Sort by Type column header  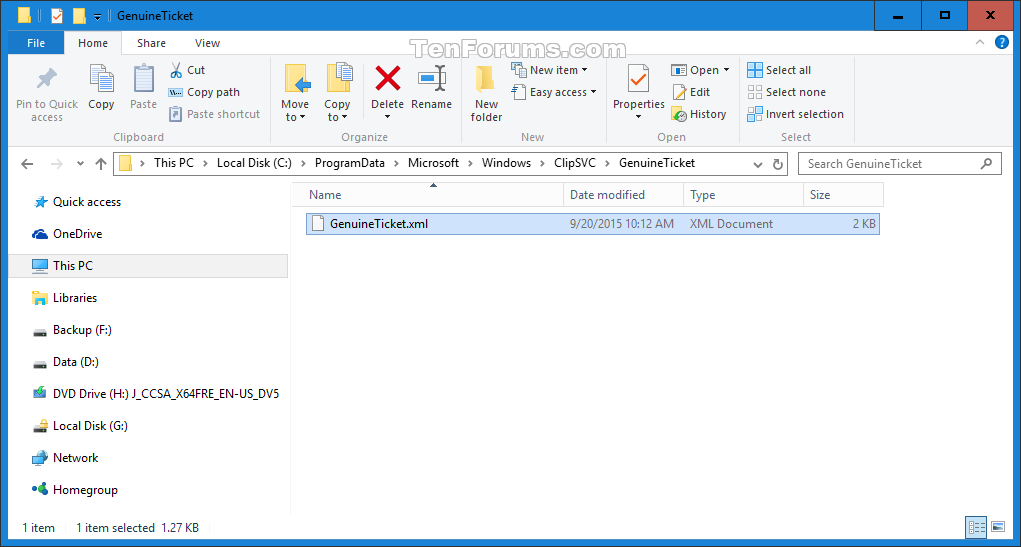click(x=743, y=195)
